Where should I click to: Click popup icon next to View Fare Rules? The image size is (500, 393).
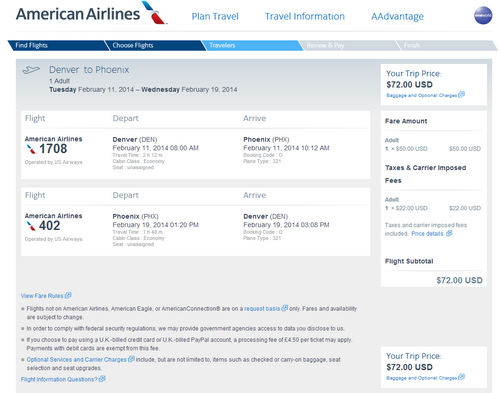[x=68, y=295]
